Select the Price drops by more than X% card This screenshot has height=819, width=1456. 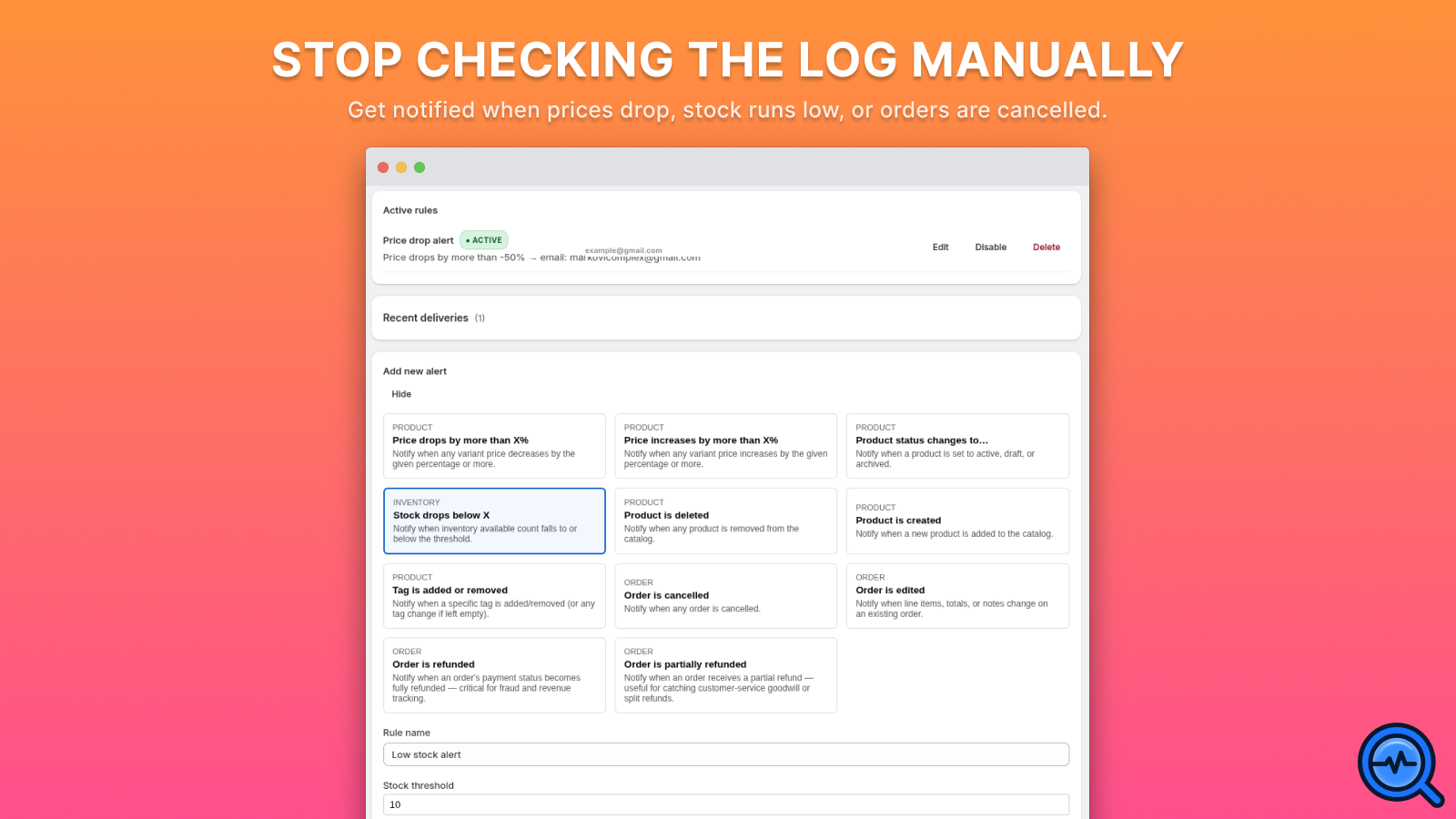click(x=494, y=446)
